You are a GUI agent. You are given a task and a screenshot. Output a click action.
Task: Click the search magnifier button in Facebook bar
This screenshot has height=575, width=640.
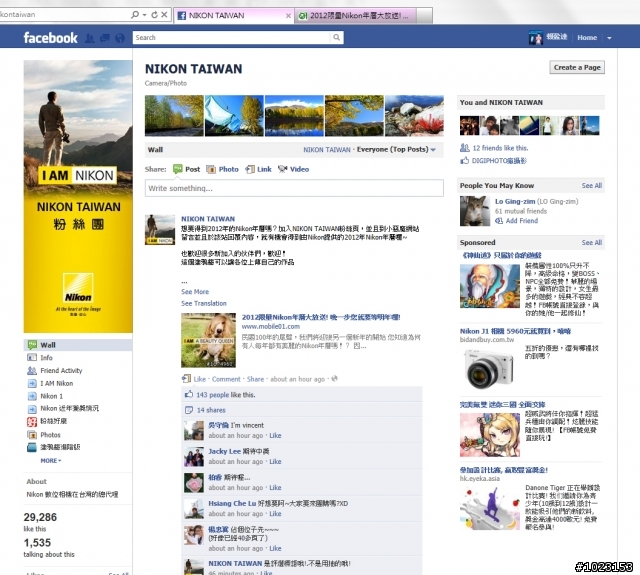[x=336, y=38]
